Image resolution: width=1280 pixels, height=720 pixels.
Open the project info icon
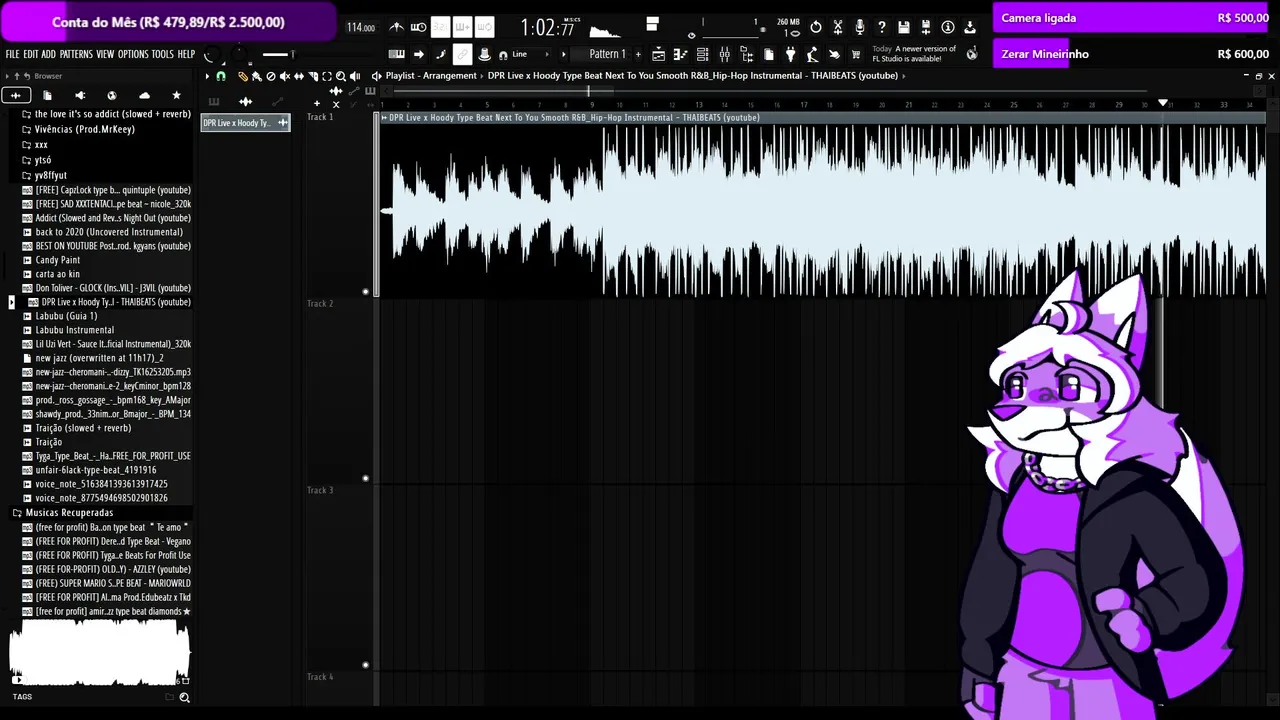pyautogui.click(x=948, y=27)
